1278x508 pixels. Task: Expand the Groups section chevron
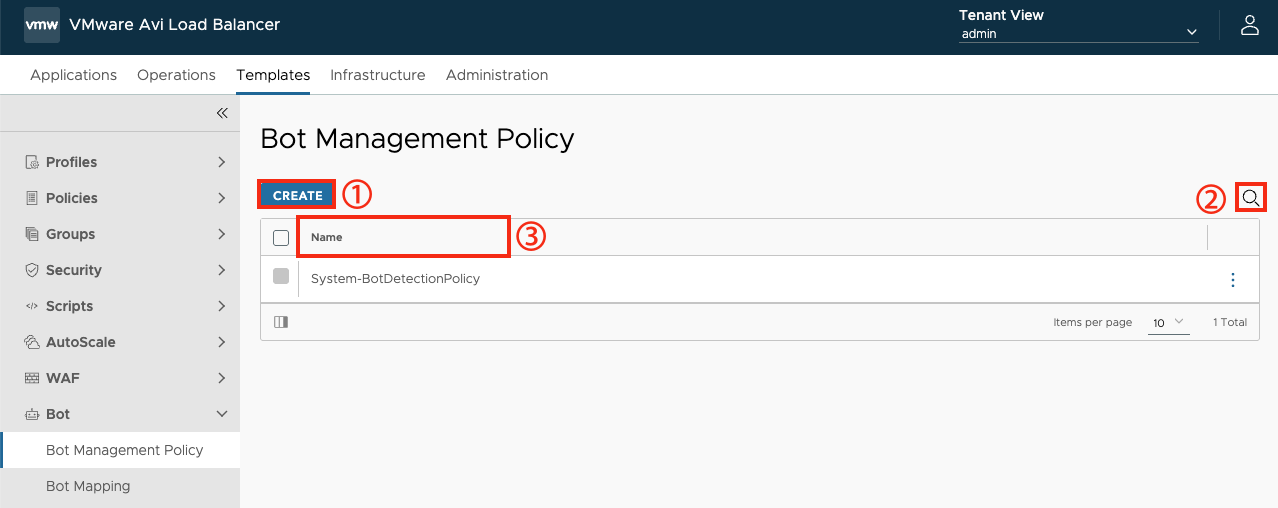[222, 234]
